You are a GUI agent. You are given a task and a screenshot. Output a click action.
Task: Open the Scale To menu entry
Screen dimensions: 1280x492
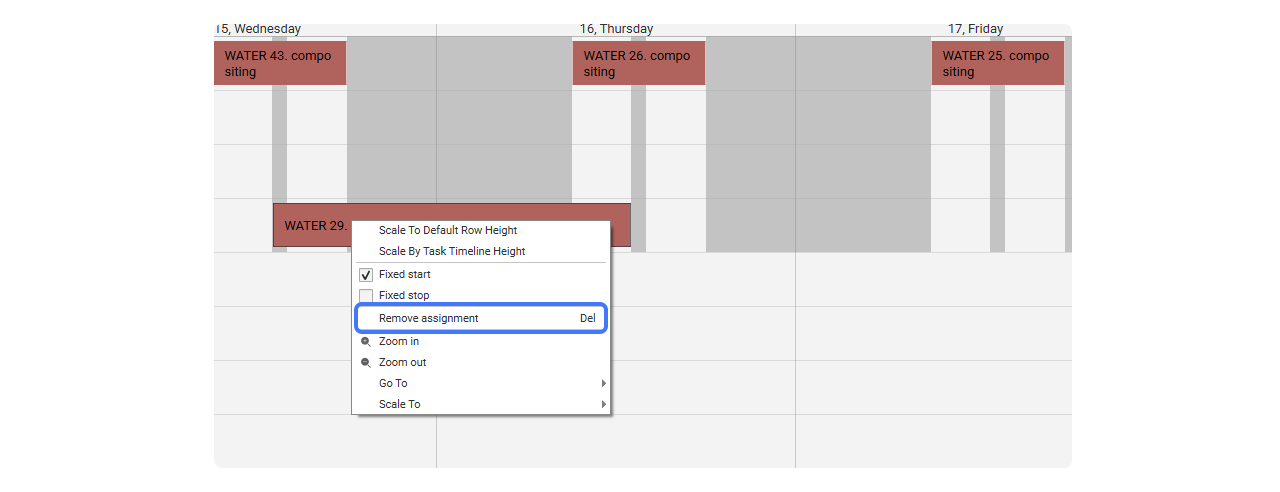(x=481, y=405)
